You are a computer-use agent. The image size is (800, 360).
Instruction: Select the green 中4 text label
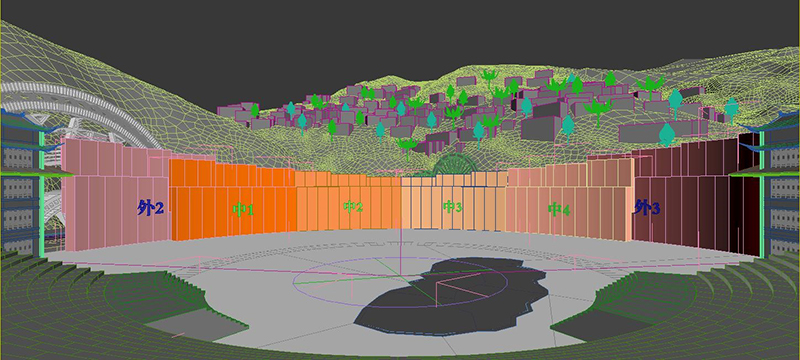click(x=559, y=209)
